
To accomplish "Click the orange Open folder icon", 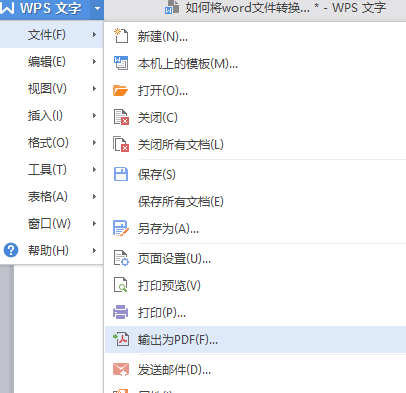I will point(120,90).
